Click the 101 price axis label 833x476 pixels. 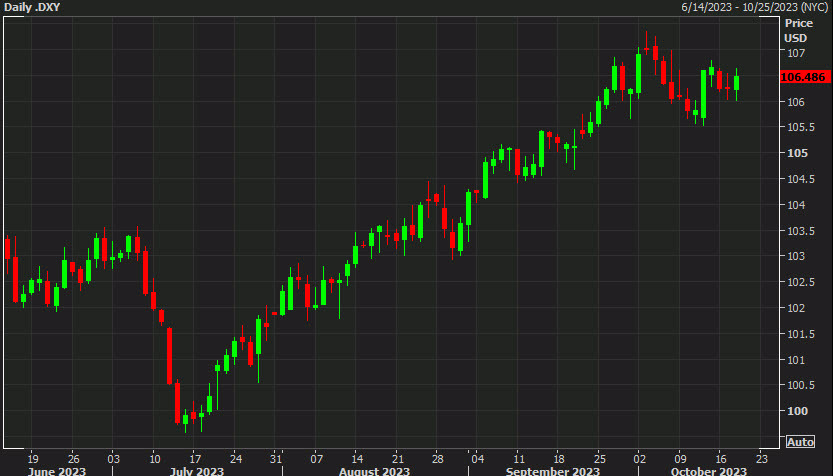pos(796,360)
